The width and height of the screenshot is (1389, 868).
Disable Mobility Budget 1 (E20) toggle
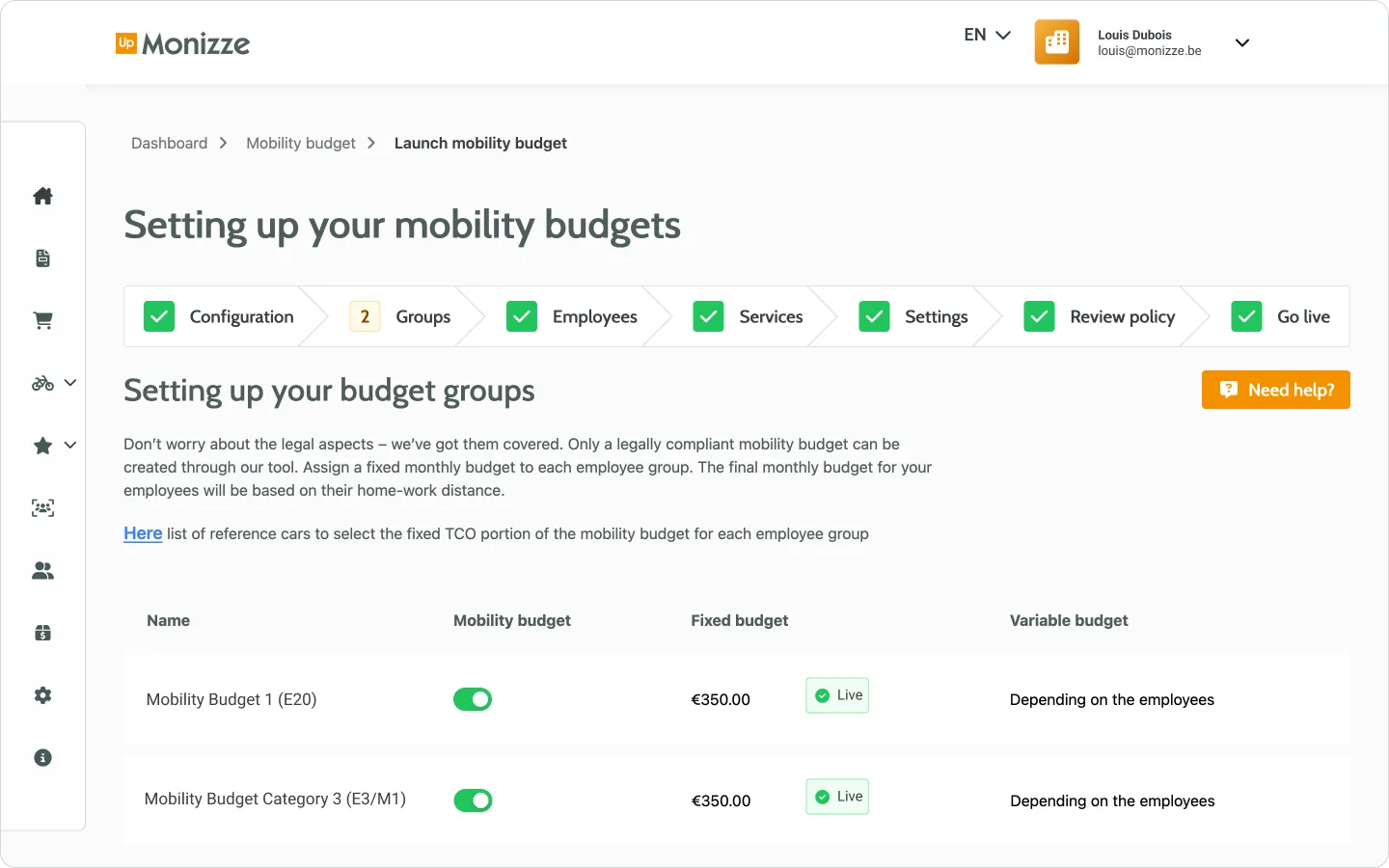pyautogui.click(x=473, y=699)
